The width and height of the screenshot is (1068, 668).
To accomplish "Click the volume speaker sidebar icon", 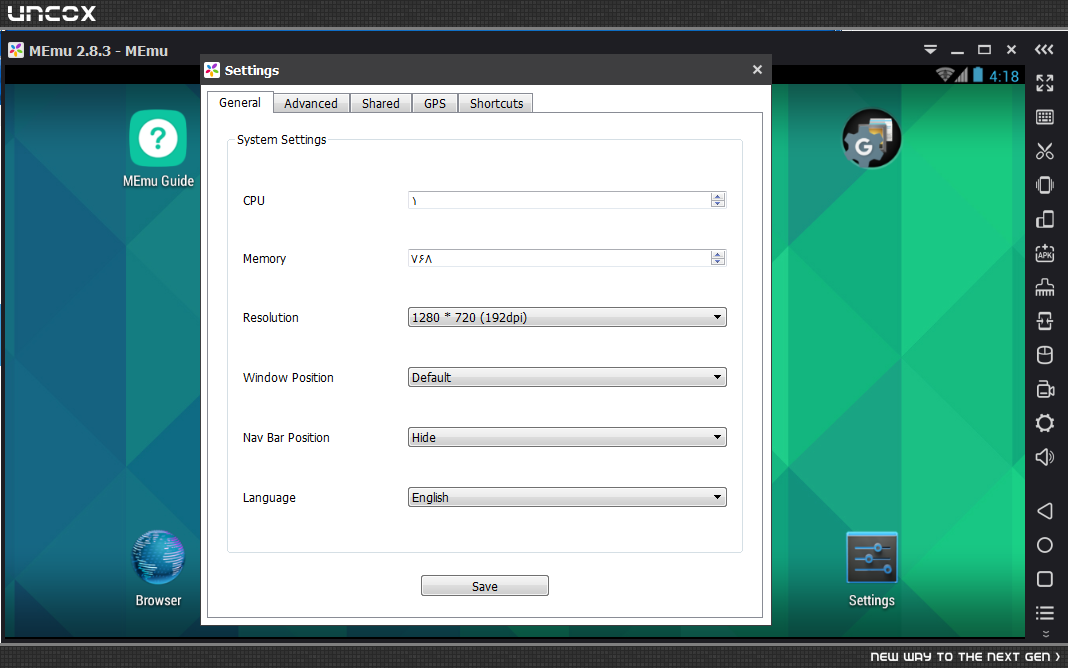I will tap(1044, 457).
